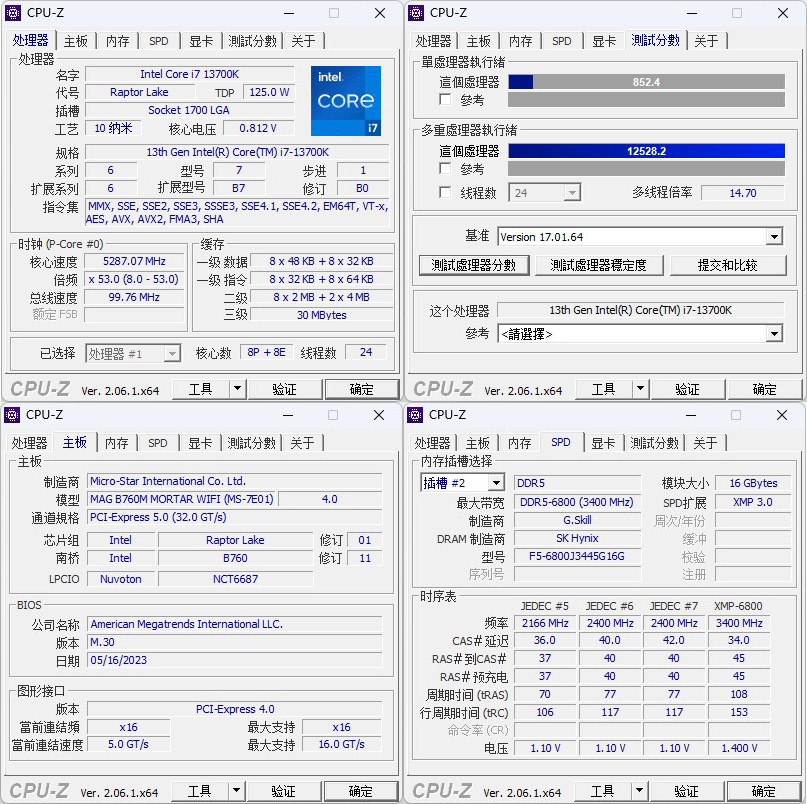This screenshot has height=804, width=807.
Task: Click 确定 button in processor window
Action: click(x=362, y=389)
